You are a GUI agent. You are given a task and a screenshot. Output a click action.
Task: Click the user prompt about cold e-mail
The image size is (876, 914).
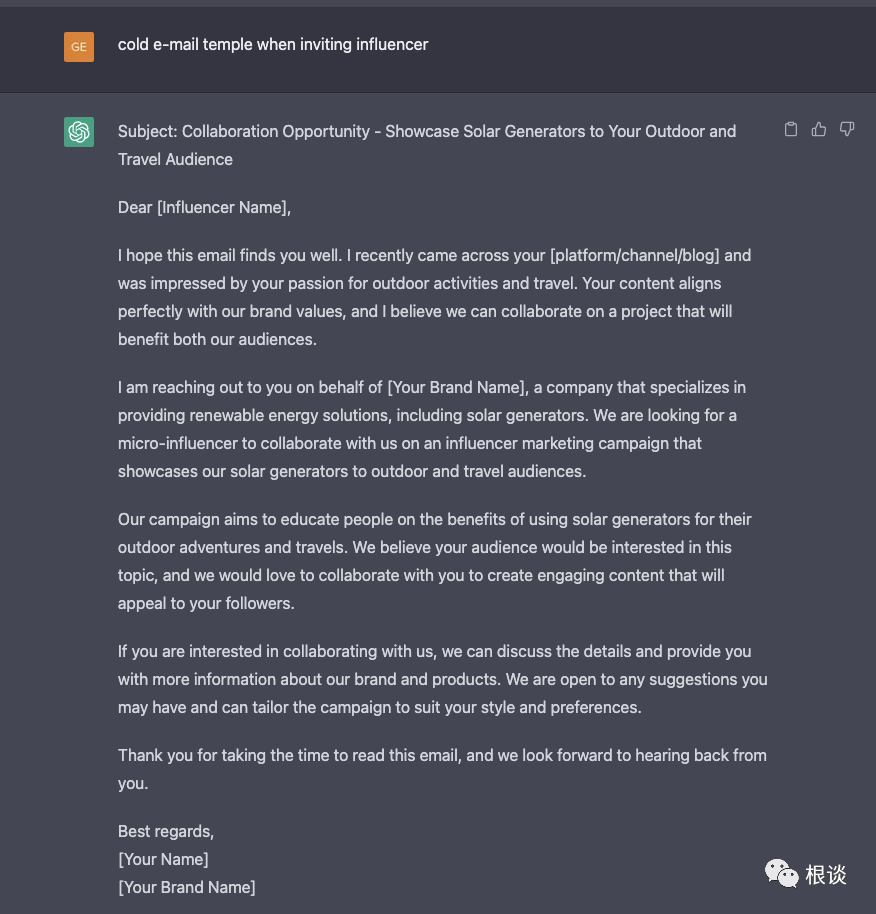pos(273,44)
